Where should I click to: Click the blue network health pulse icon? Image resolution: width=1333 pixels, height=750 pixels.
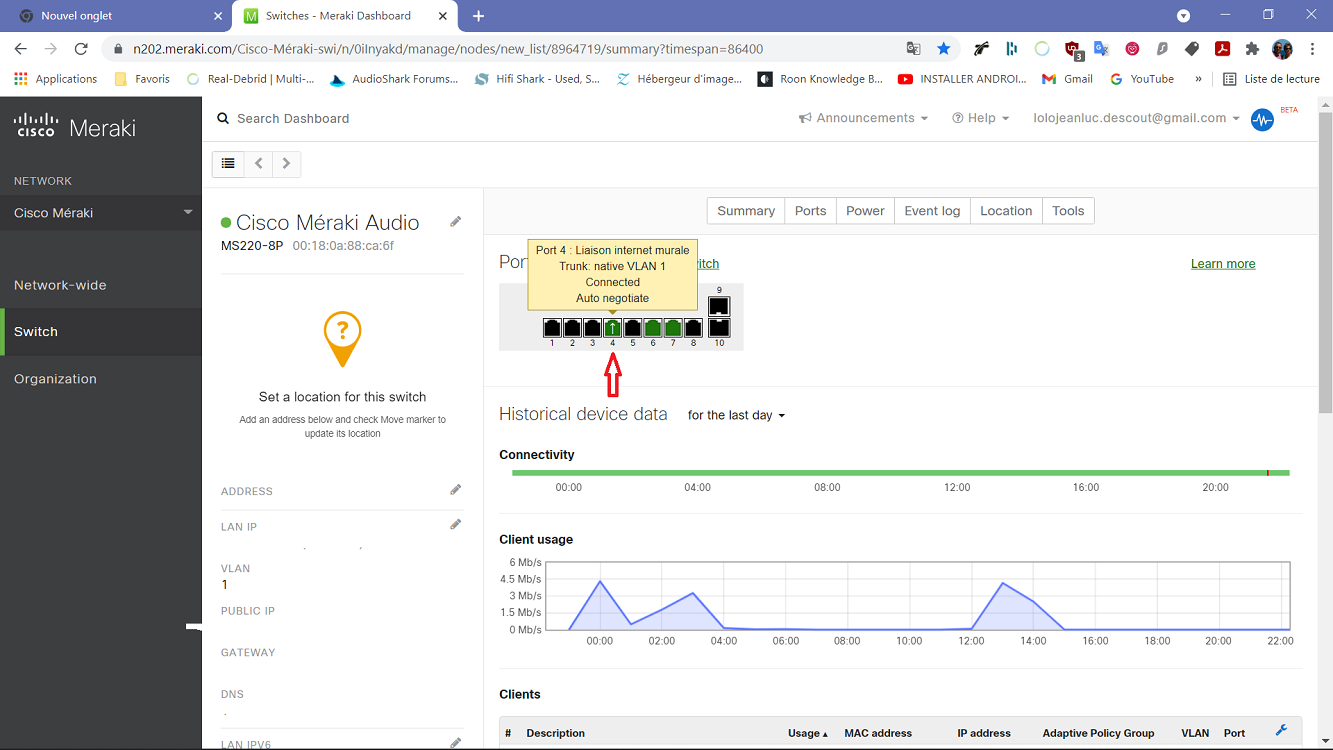(x=1263, y=120)
